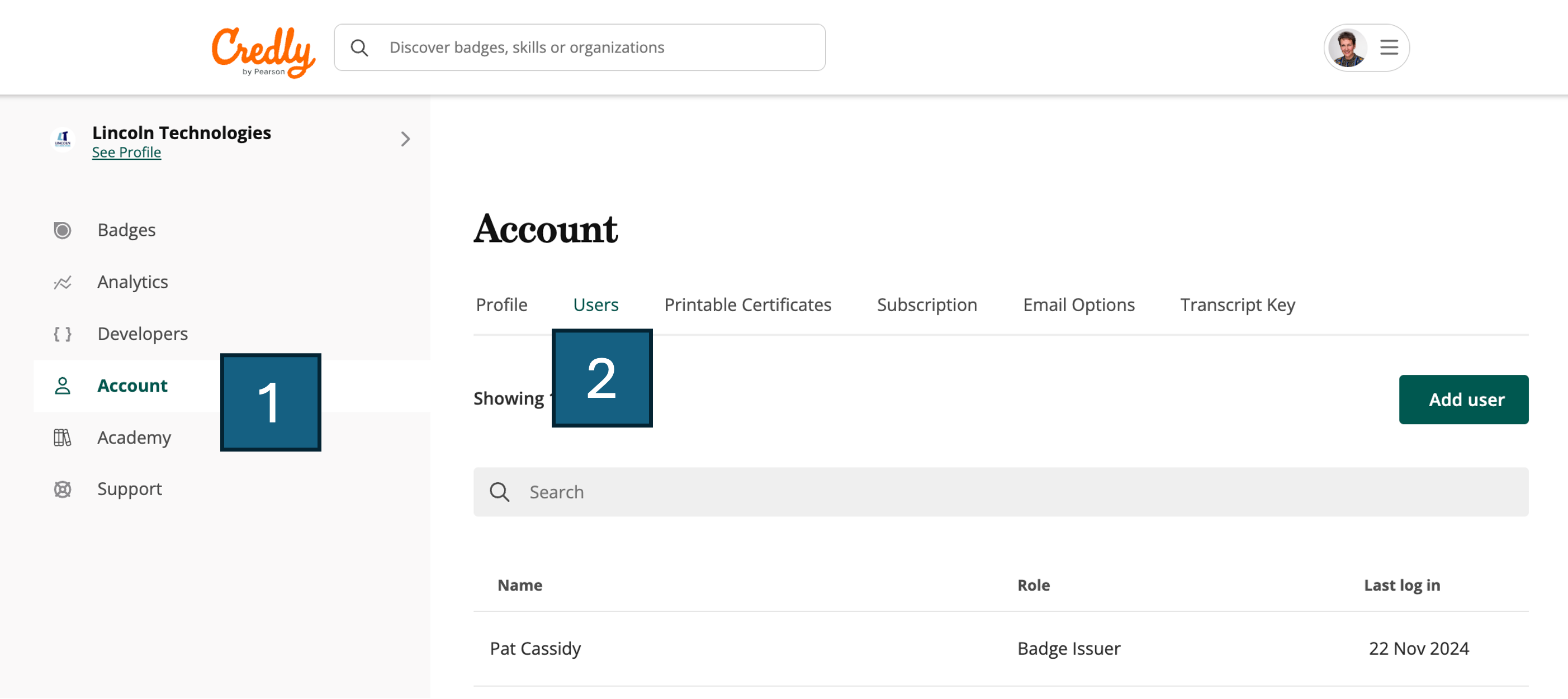Image resolution: width=1568 pixels, height=699 pixels.
Task: Click the magnifier icon in users search
Action: [x=499, y=492]
